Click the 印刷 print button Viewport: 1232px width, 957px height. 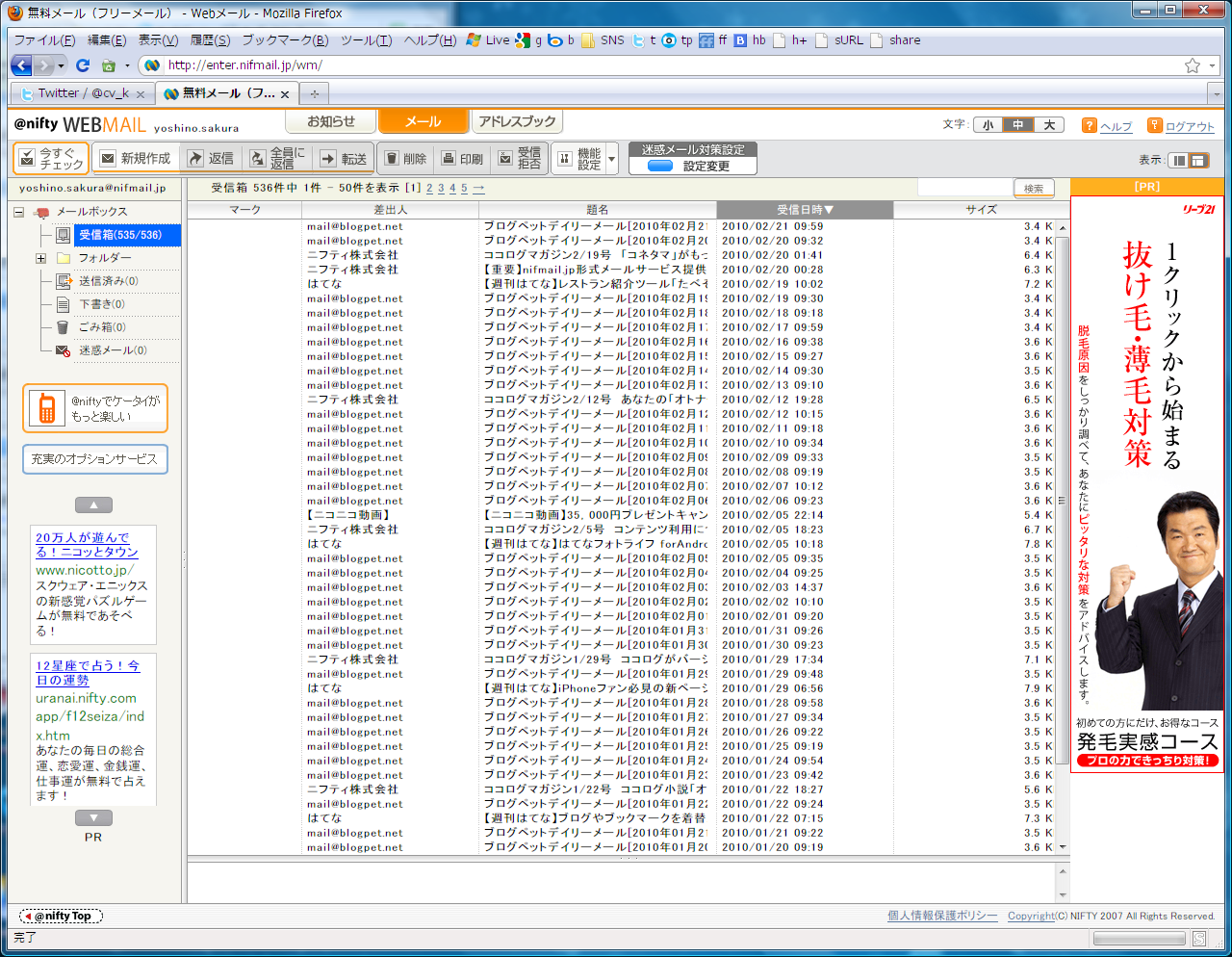(x=462, y=158)
